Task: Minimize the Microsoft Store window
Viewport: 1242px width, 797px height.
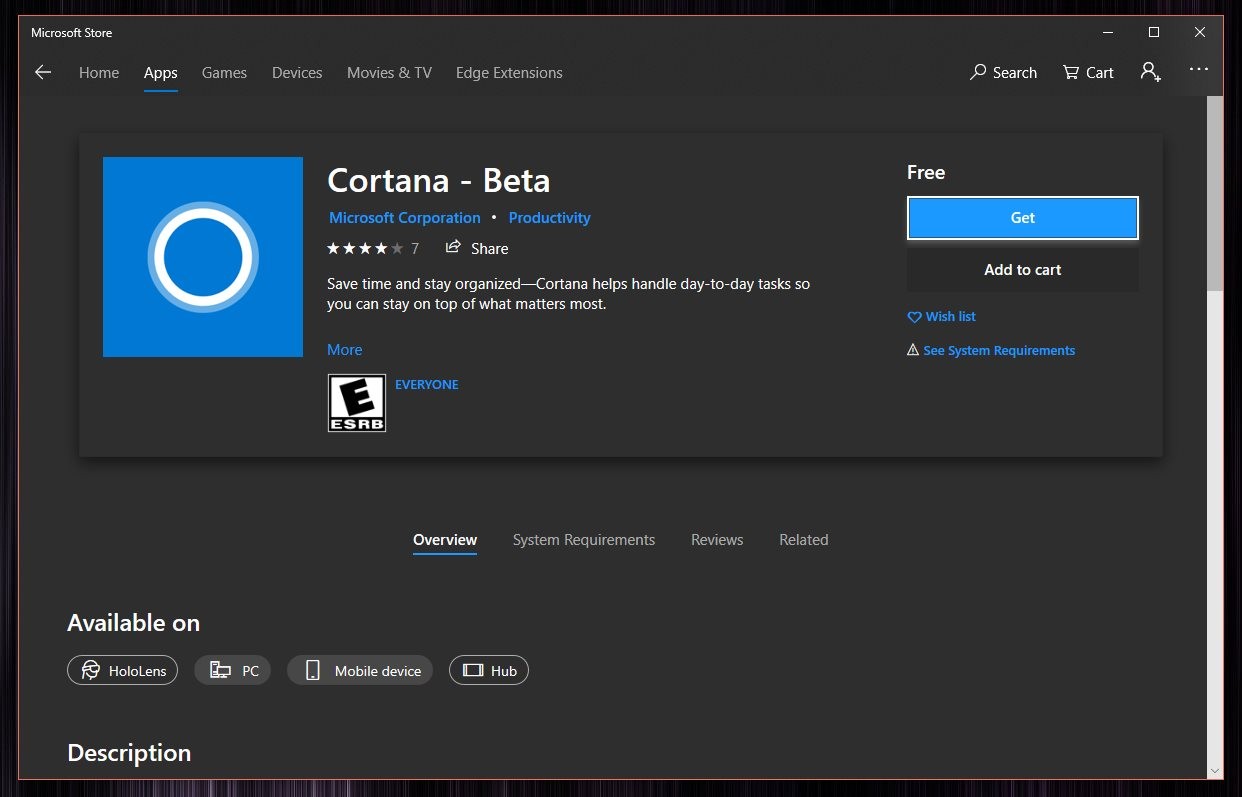Action: (x=1108, y=33)
